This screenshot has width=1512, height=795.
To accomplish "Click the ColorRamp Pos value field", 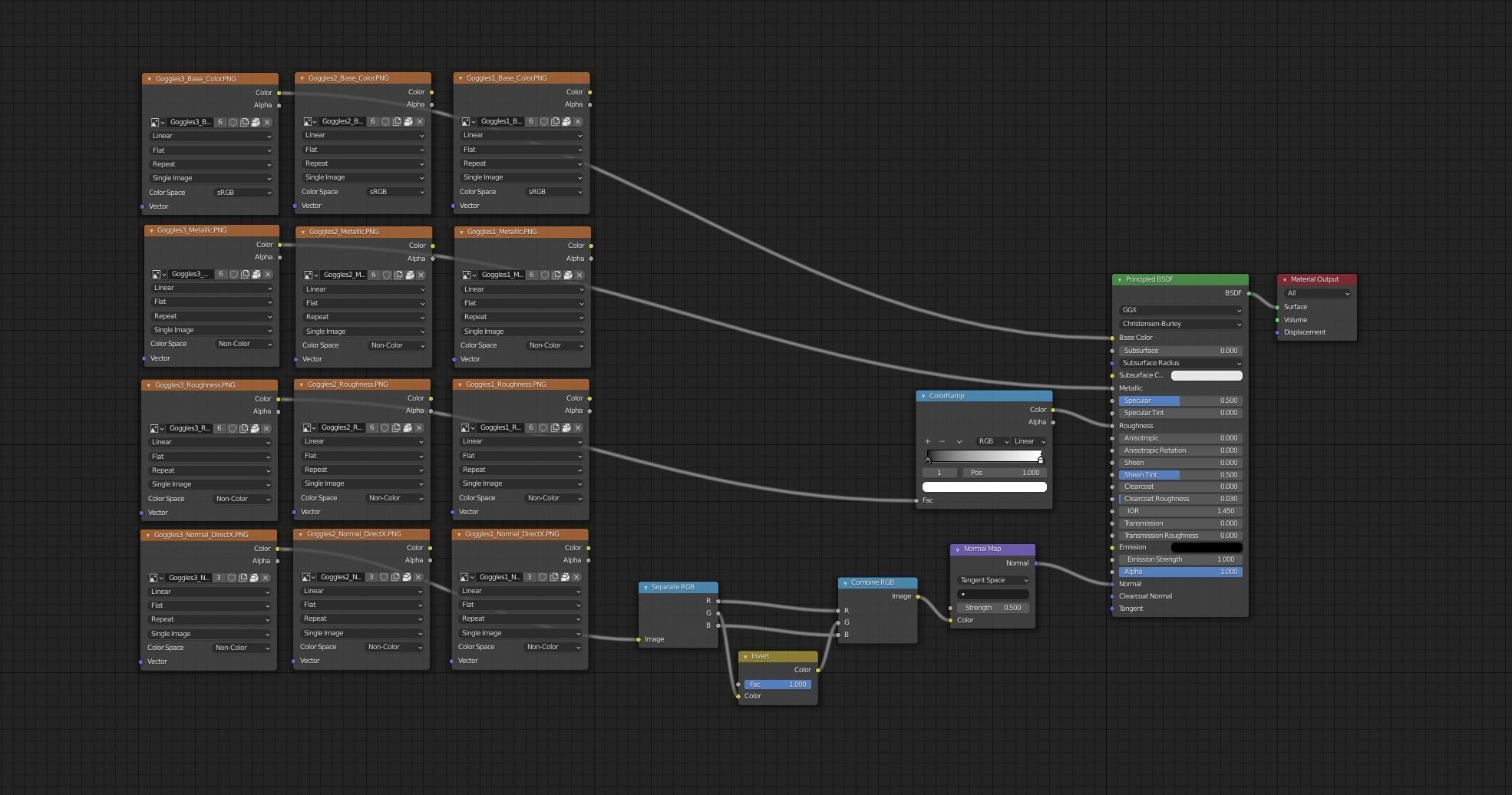I will (x=1005, y=473).
